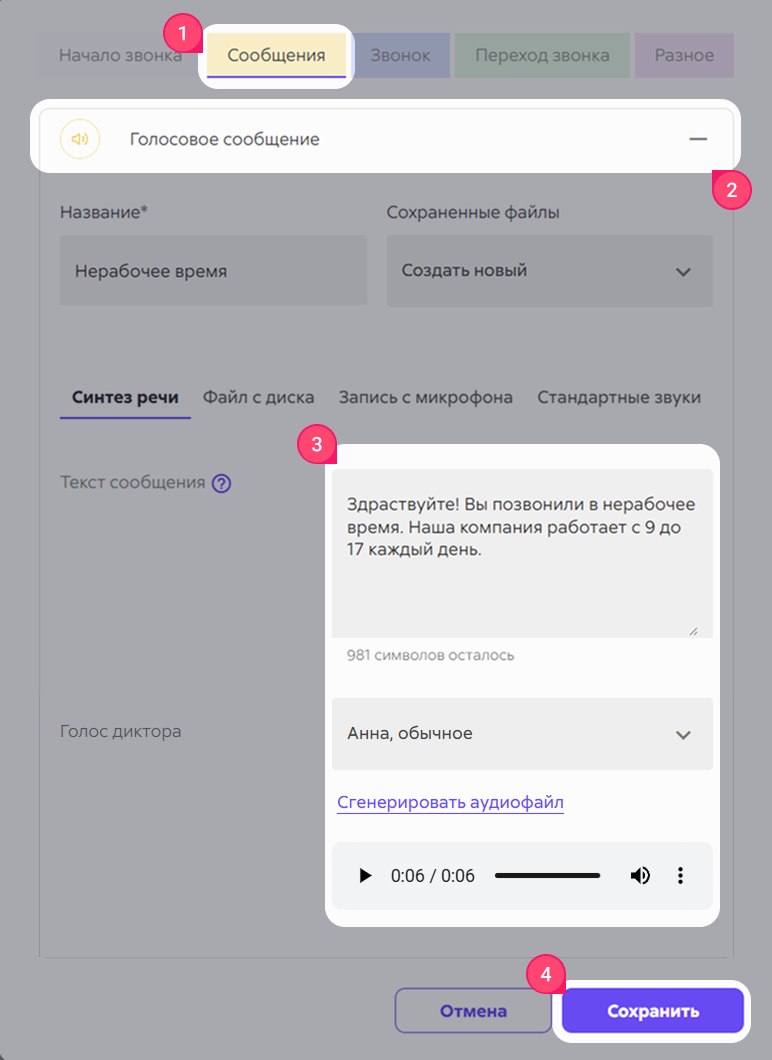Open the Звонок tab
The width and height of the screenshot is (772, 1060).
tap(400, 55)
